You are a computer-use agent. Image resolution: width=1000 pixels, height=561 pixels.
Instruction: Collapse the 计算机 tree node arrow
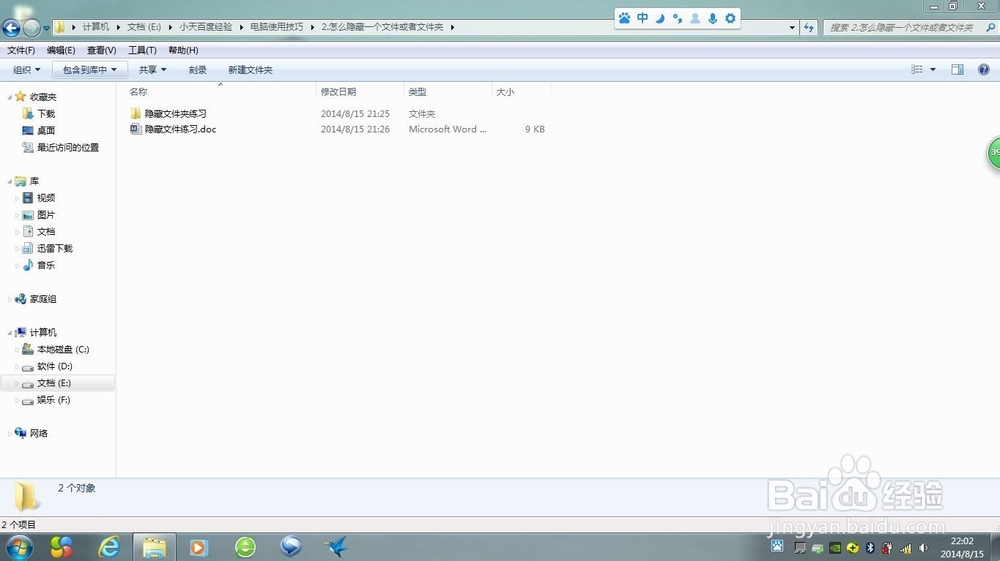10,333
